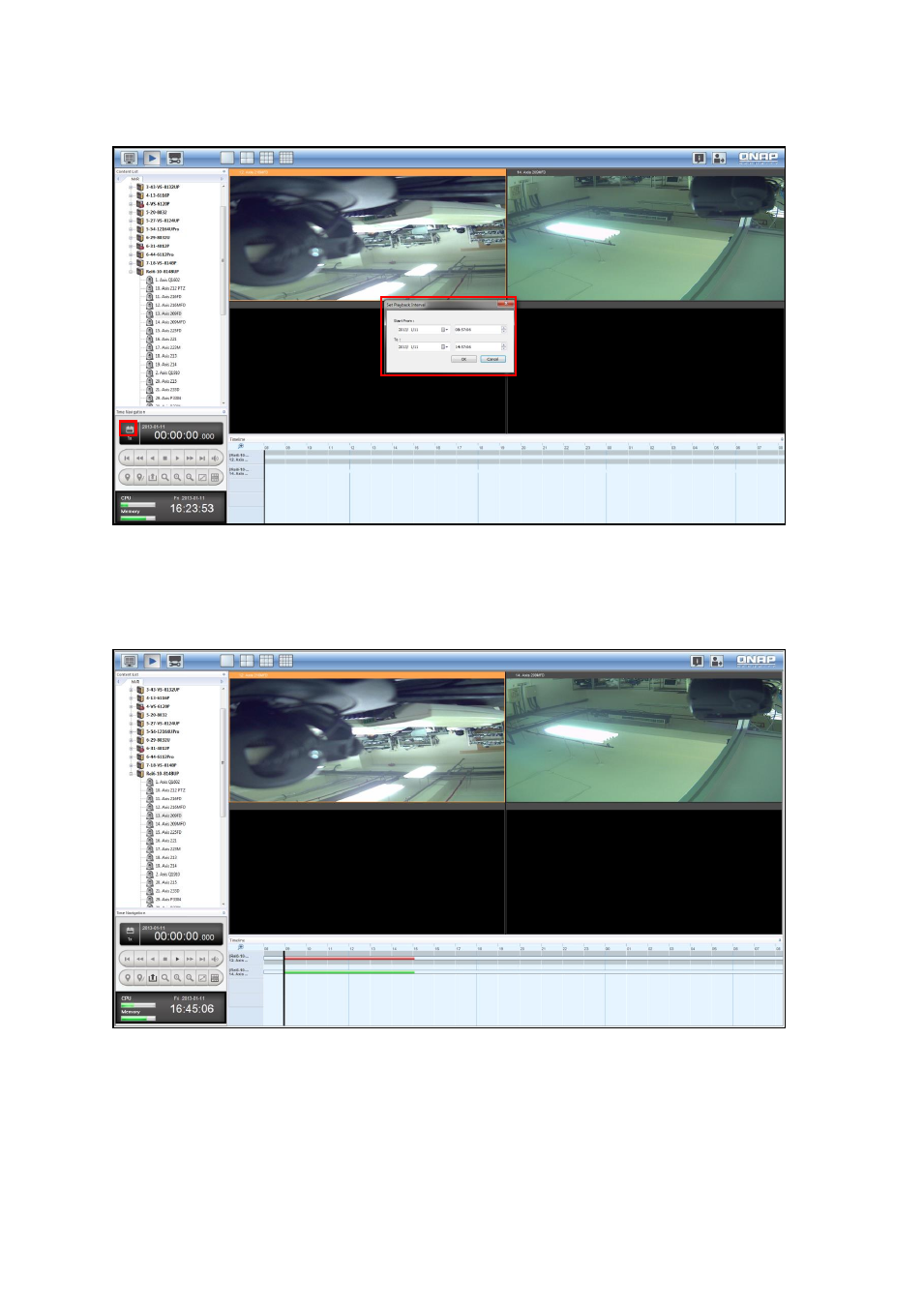
Task: Click calendar icon in lower Time Navigation
Action: point(129,933)
